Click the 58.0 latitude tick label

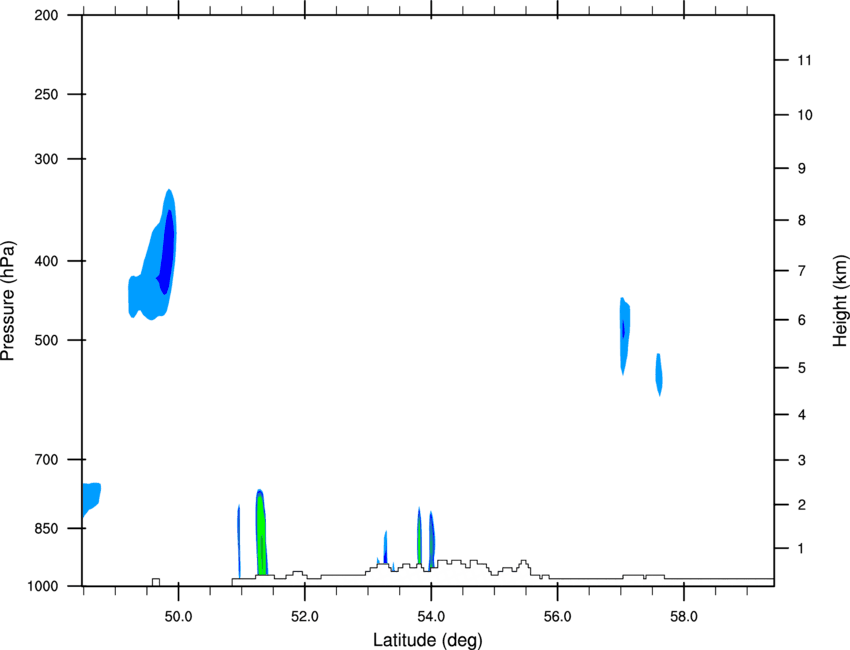(684, 617)
